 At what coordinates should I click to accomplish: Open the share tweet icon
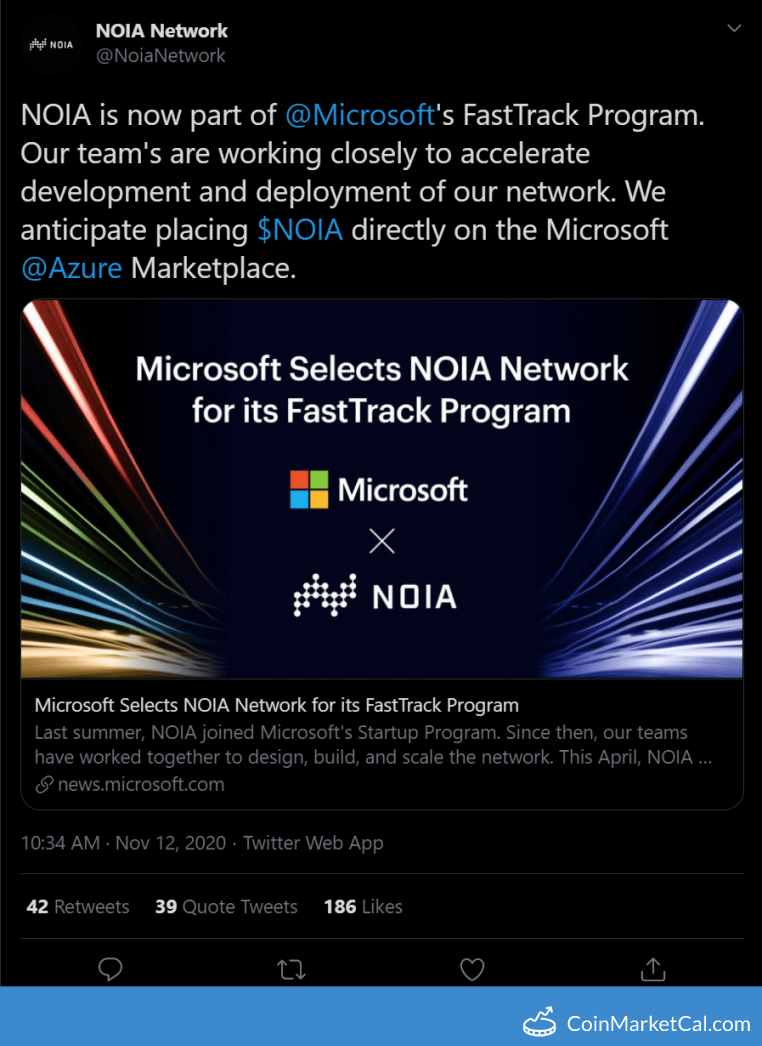point(653,969)
